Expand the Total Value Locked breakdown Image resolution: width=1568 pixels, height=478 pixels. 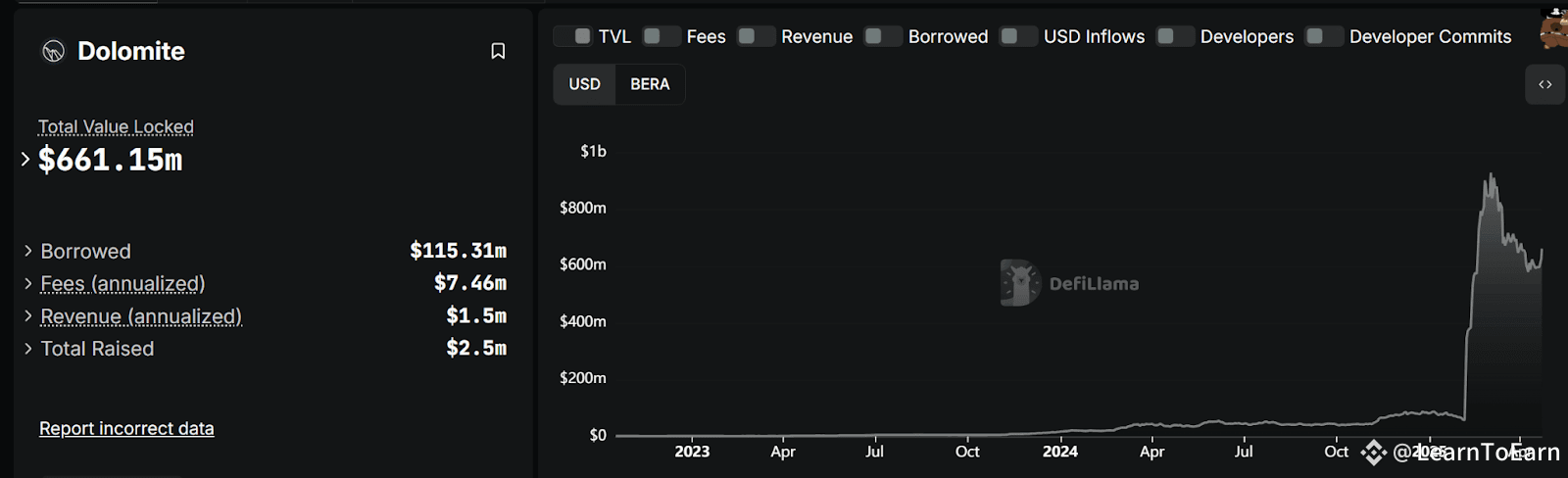tap(25, 159)
